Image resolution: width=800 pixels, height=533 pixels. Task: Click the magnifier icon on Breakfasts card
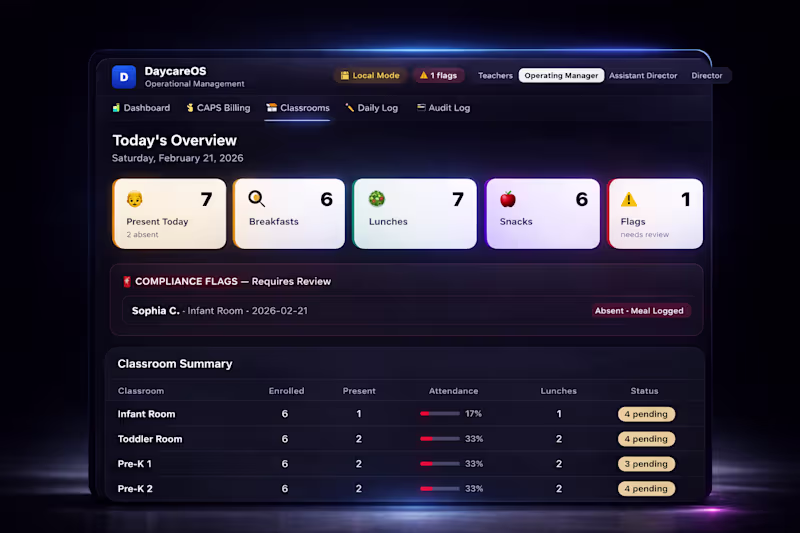click(x=256, y=198)
